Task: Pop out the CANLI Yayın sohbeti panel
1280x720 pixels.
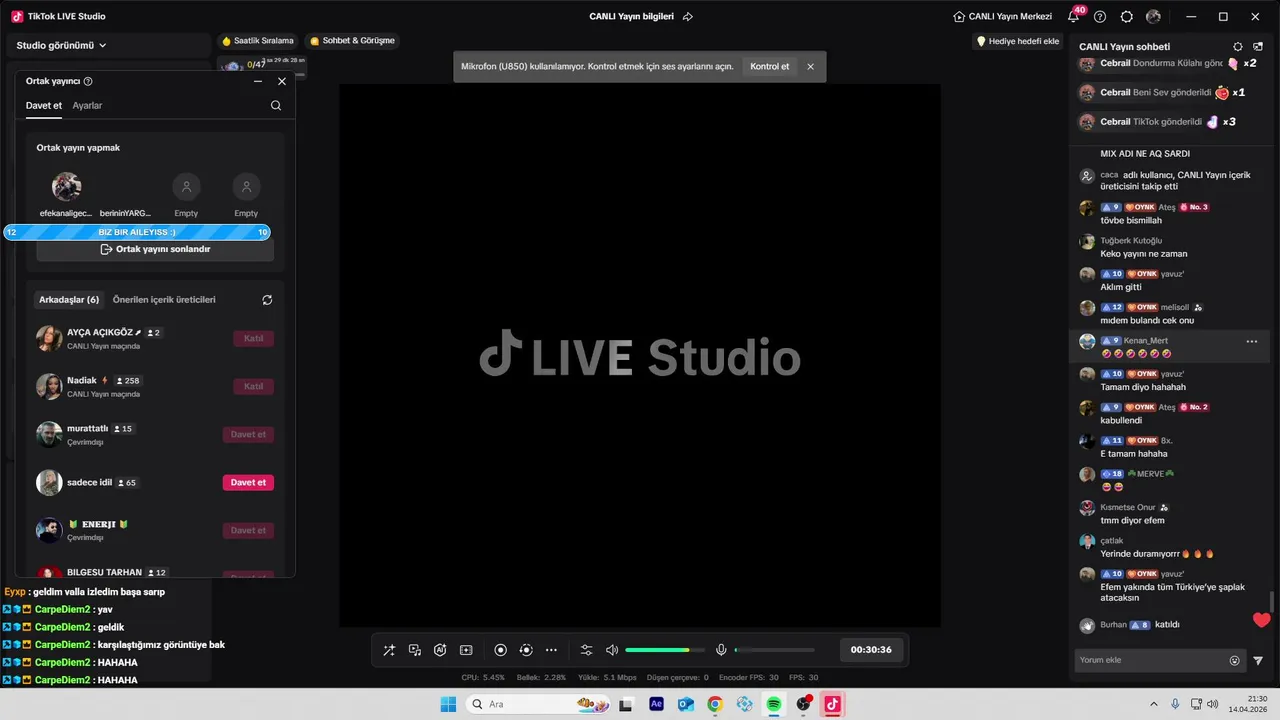Action: click(x=1258, y=47)
